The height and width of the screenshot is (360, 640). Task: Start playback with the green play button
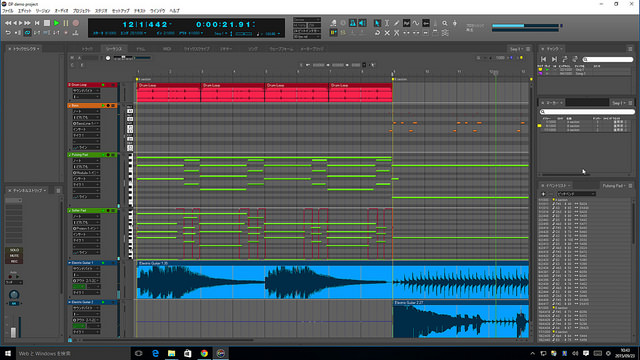click(x=56, y=23)
